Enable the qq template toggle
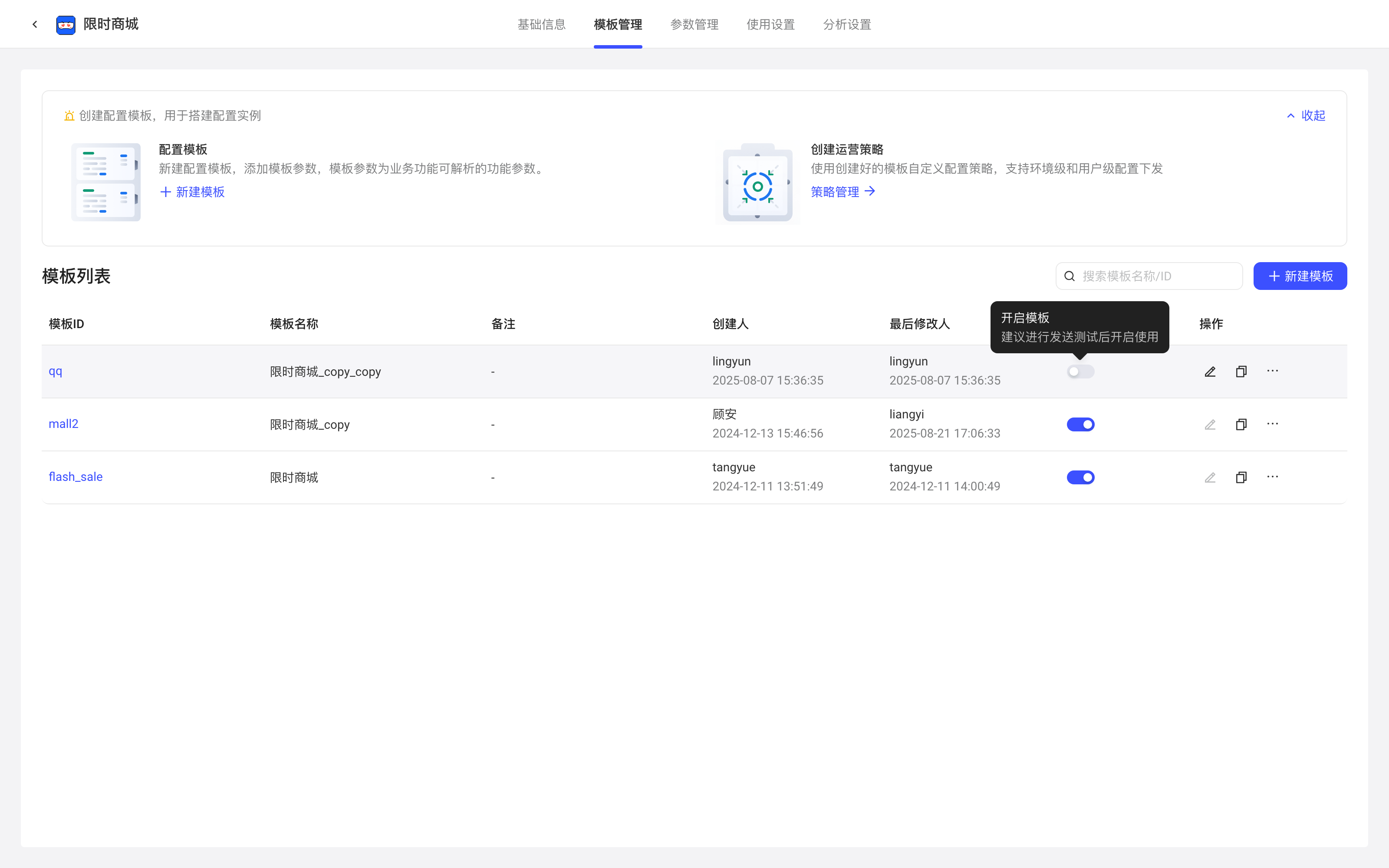The height and width of the screenshot is (868, 1389). pyautogui.click(x=1080, y=372)
